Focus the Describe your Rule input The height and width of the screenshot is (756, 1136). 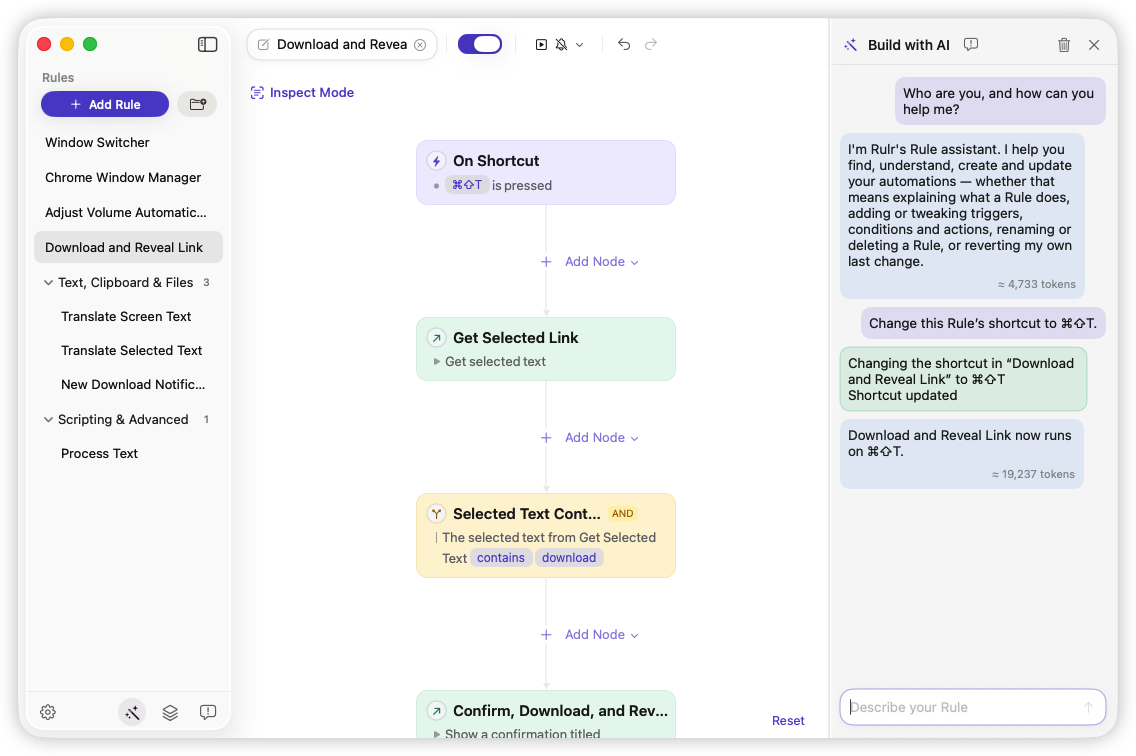pos(972,707)
